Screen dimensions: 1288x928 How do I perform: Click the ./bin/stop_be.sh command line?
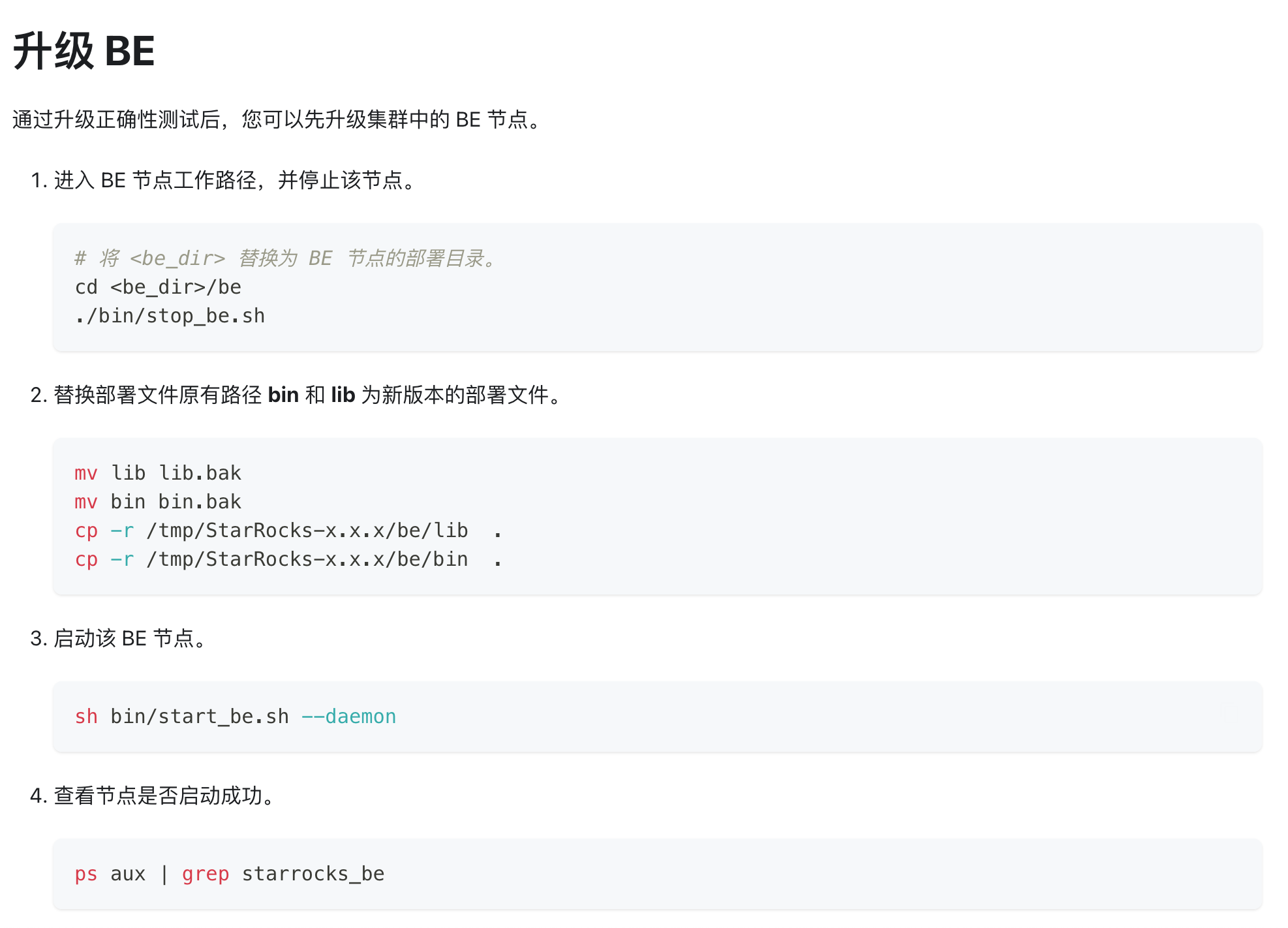[170, 316]
